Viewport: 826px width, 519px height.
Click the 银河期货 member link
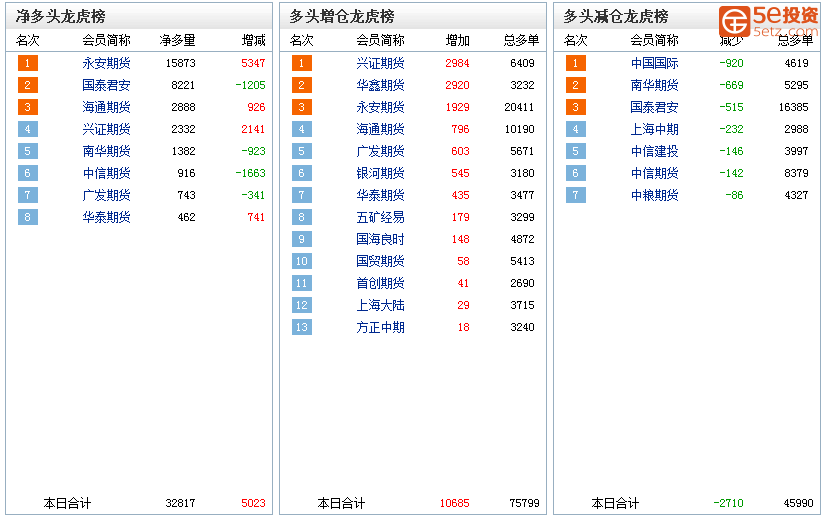point(380,173)
